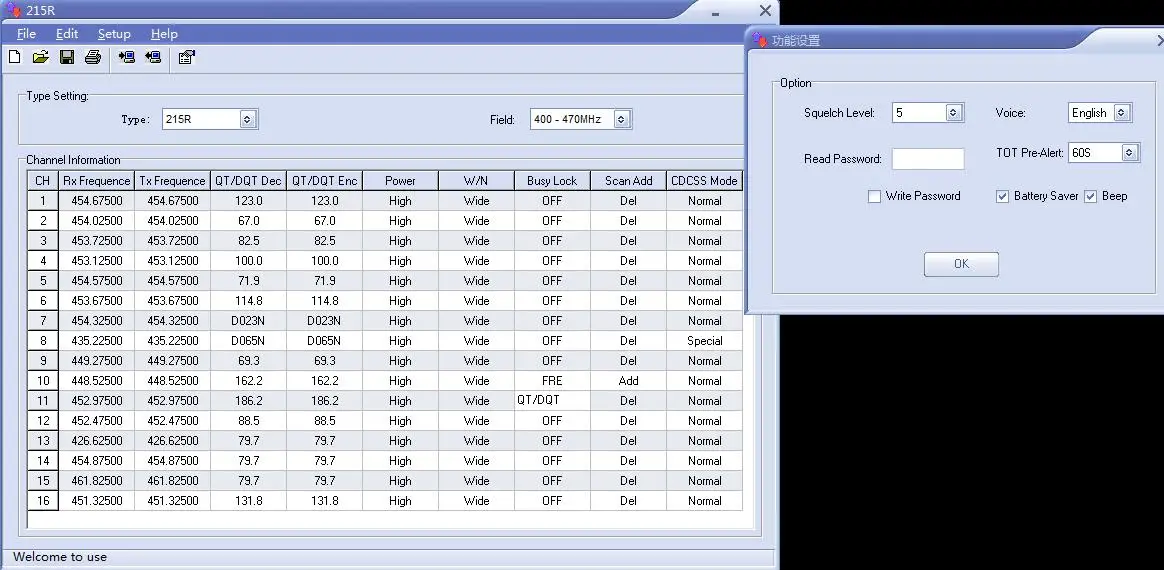The image size is (1164, 570).
Task: Open the File menu
Action: point(26,34)
